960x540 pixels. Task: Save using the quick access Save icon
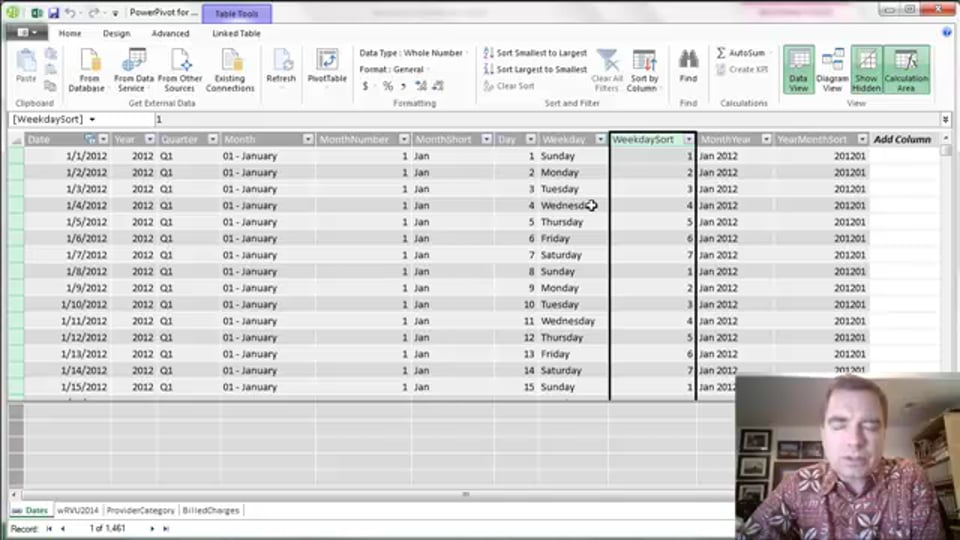(53, 12)
